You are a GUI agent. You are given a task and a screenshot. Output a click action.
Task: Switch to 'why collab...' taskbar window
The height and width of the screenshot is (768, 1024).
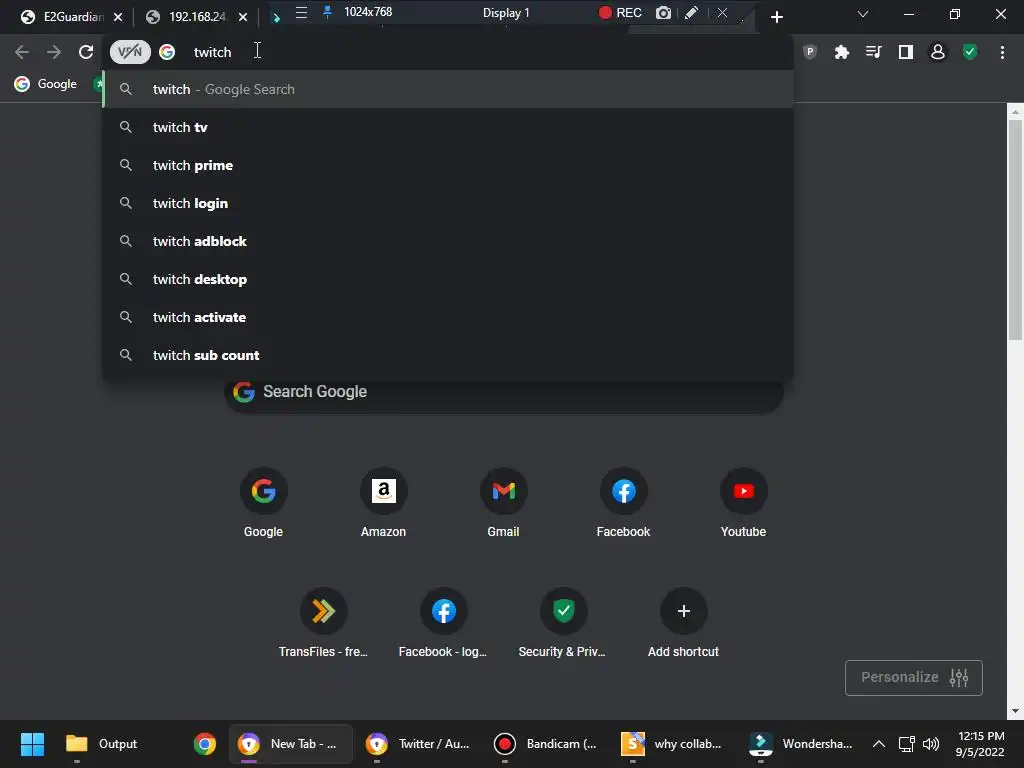pyautogui.click(x=673, y=744)
